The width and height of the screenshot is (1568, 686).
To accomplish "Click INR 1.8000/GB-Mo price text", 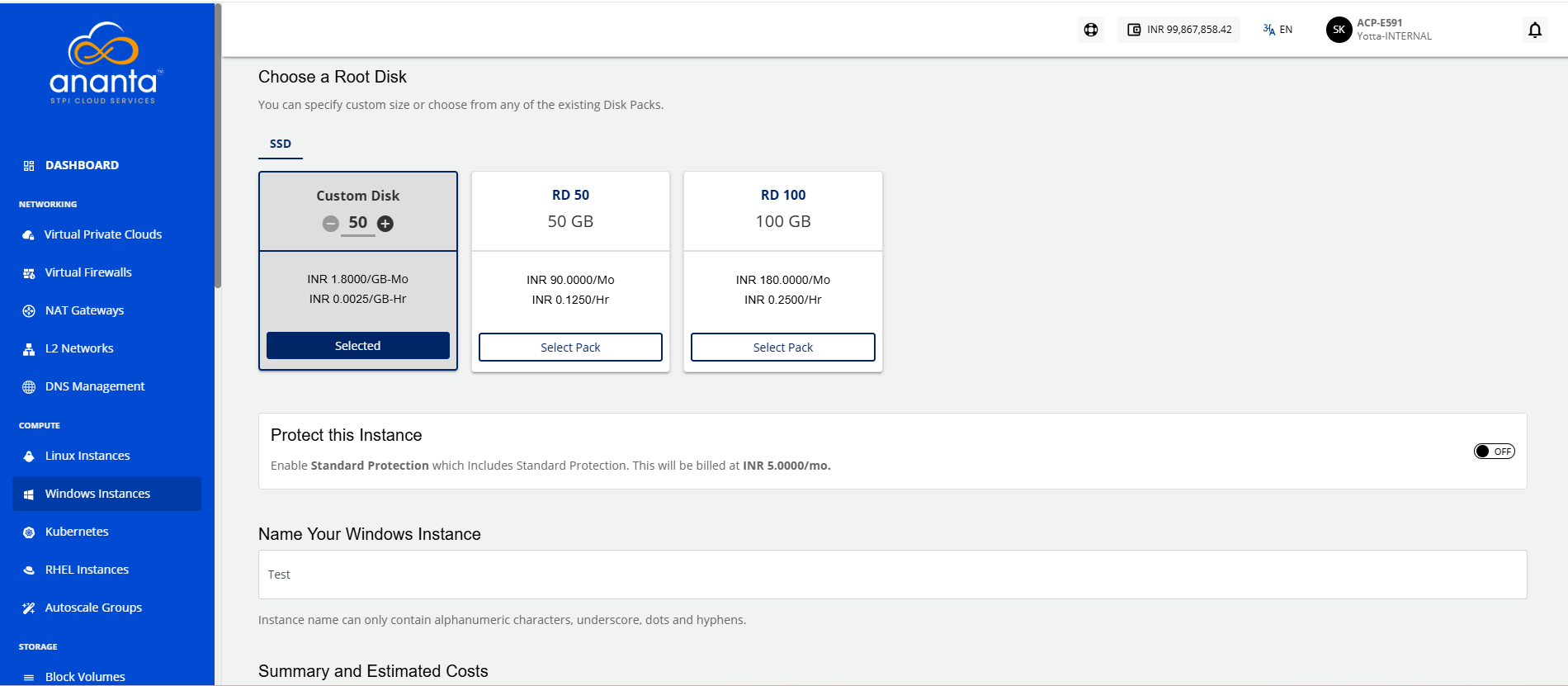I will (x=358, y=280).
